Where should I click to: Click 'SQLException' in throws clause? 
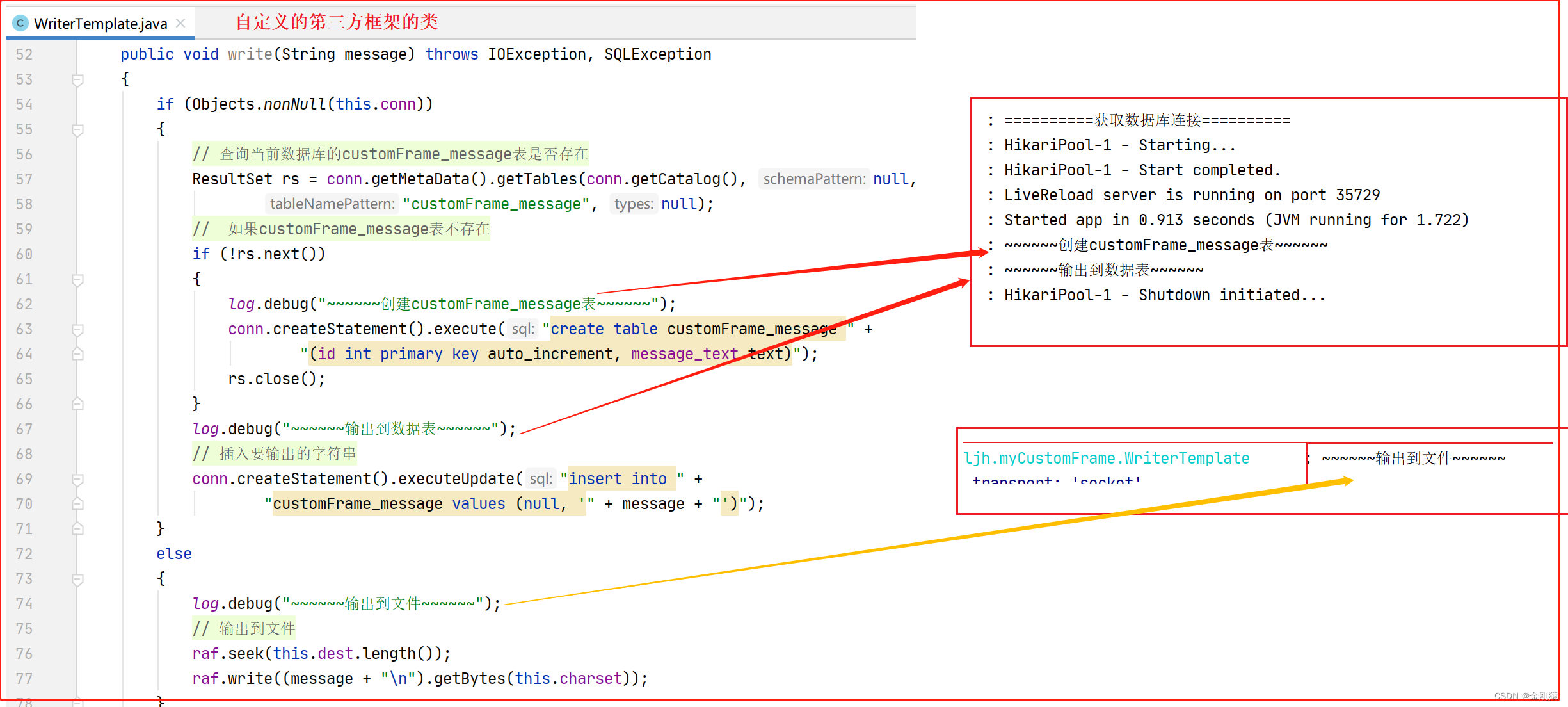pyautogui.click(x=657, y=54)
